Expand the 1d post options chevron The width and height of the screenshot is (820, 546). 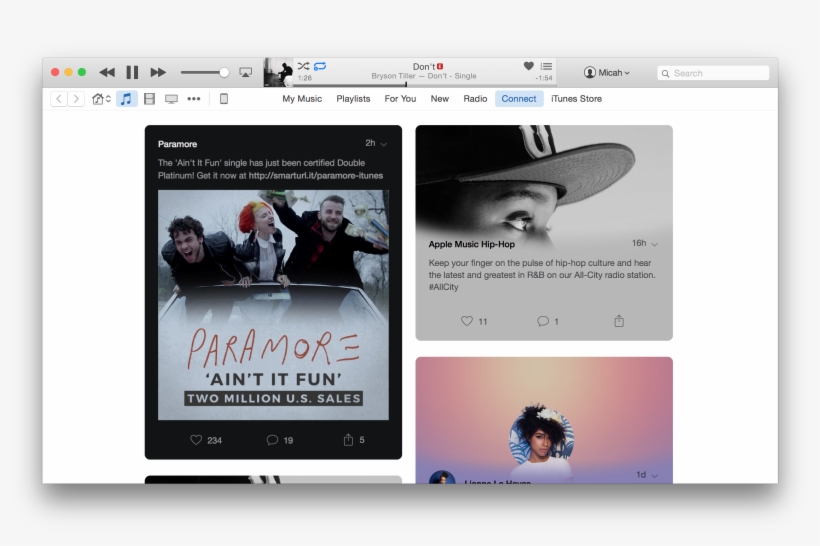pyautogui.click(x=654, y=475)
